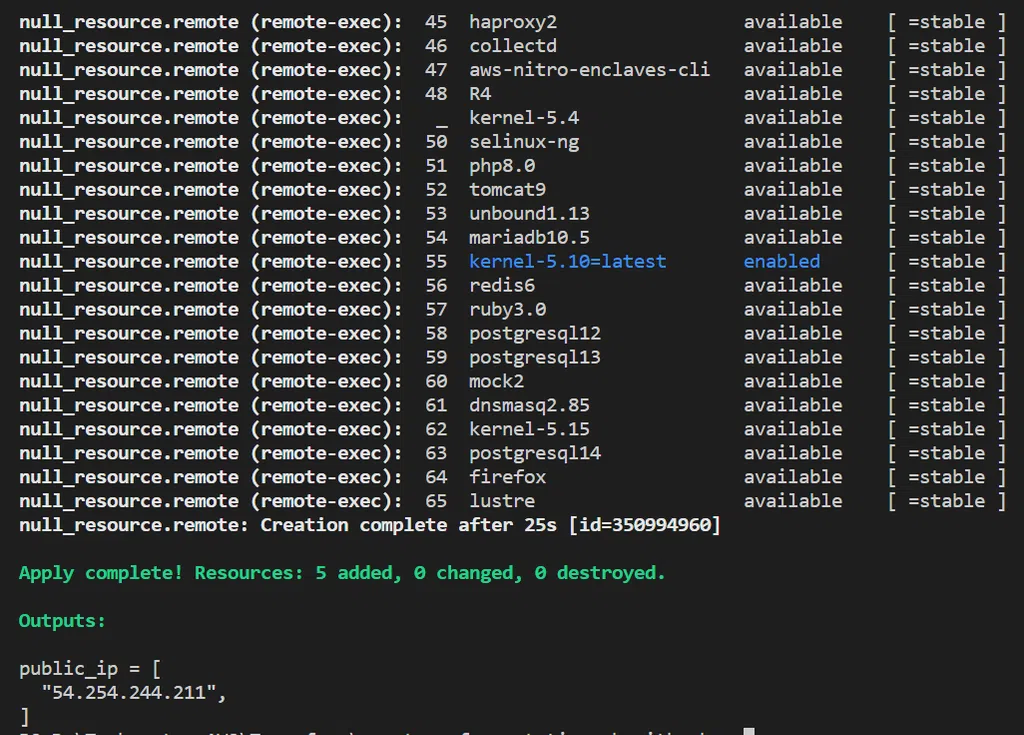Click the mariadb10.5 package name
This screenshot has height=735, width=1024.
click(529, 237)
